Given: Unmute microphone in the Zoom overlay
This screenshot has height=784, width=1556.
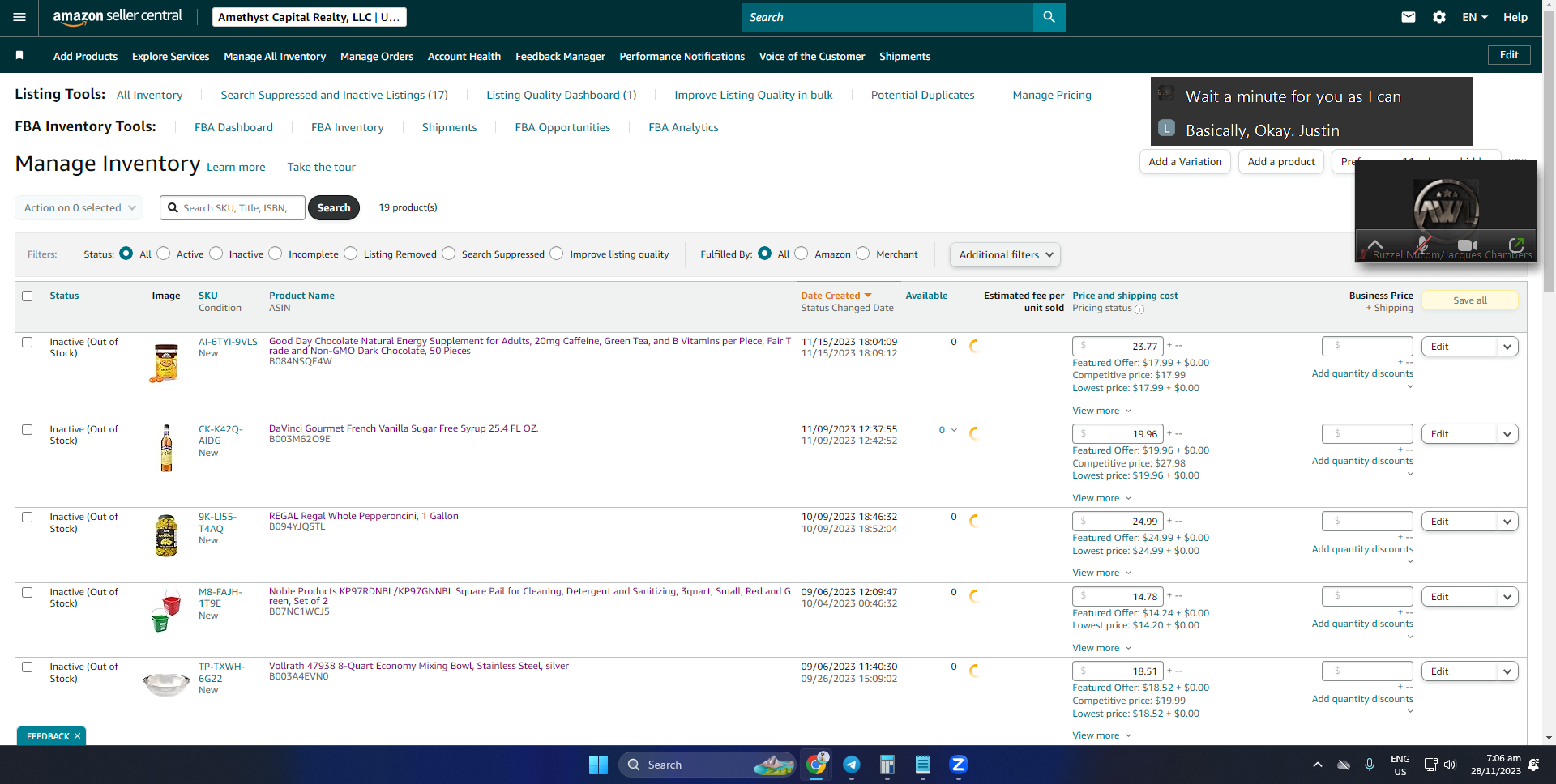Looking at the screenshot, I should click(1423, 245).
